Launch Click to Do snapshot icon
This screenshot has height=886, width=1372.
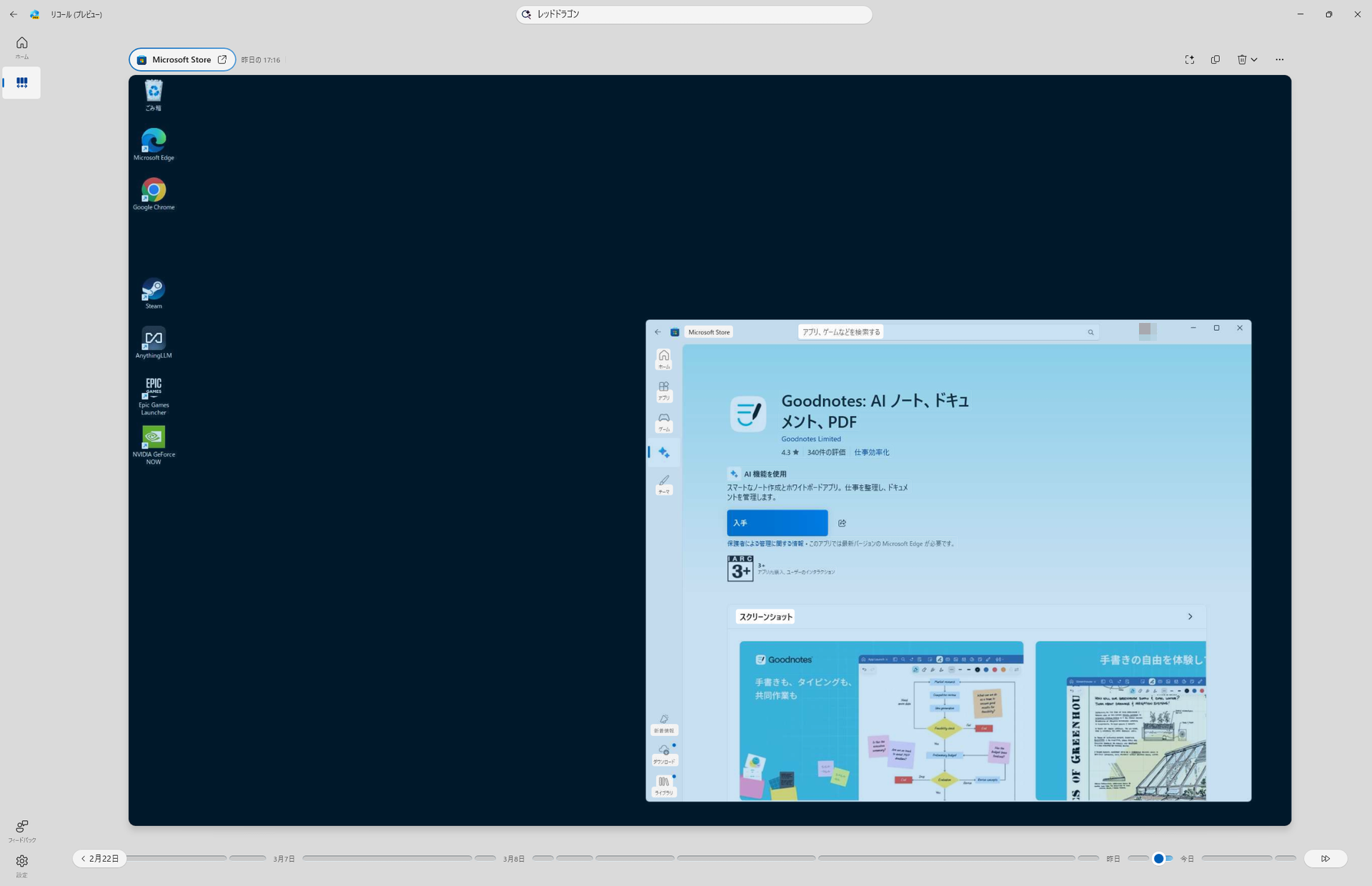[1189, 60]
